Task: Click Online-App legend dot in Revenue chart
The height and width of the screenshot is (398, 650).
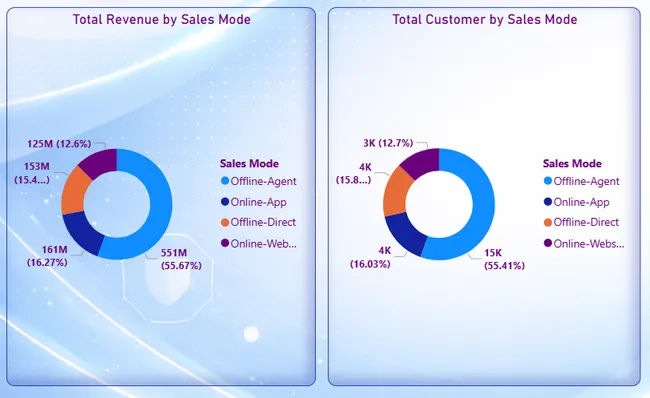Action: click(x=225, y=202)
